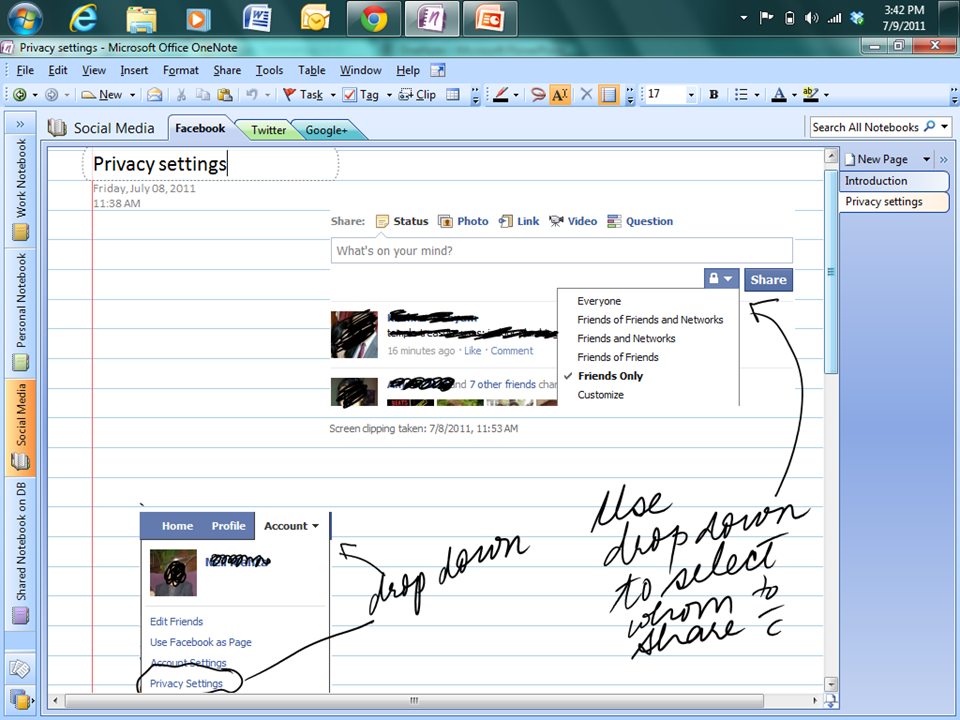Open Google Chrome from the taskbar

point(373,18)
